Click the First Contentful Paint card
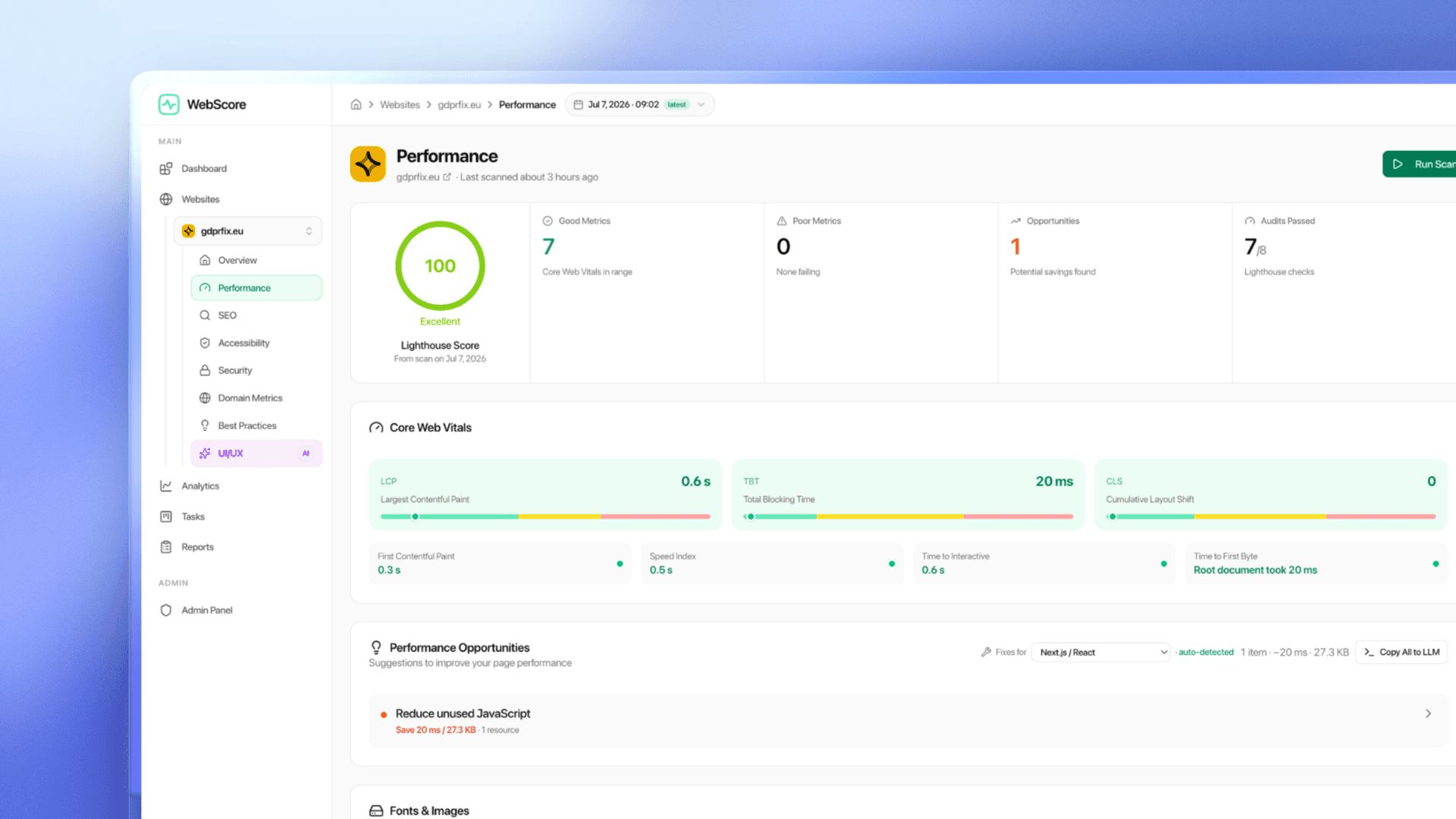Viewport: 1456px width, 819px height. pos(500,563)
